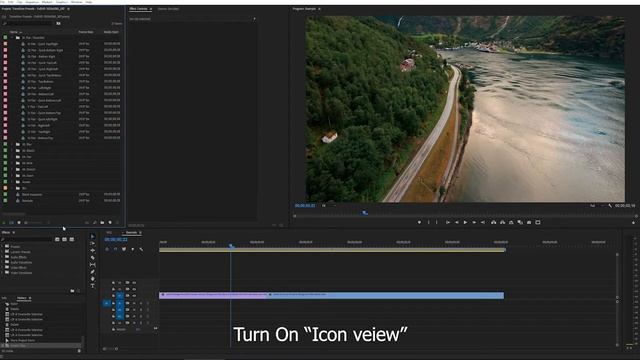The width and height of the screenshot is (640, 360).
Task: Step forward one frame in Program Monitor
Action: tap(474, 222)
